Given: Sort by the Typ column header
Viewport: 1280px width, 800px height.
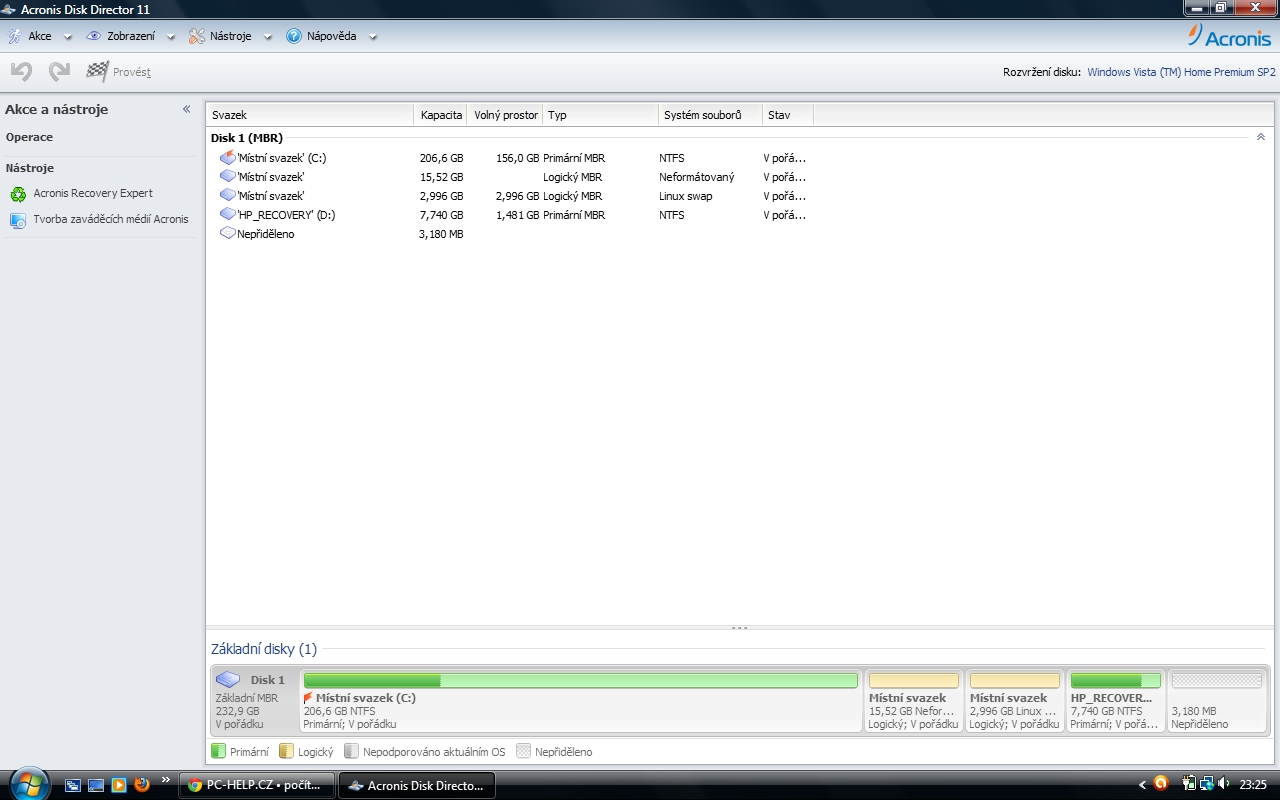Looking at the screenshot, I should pyautogui.click(x=600, y=115).
